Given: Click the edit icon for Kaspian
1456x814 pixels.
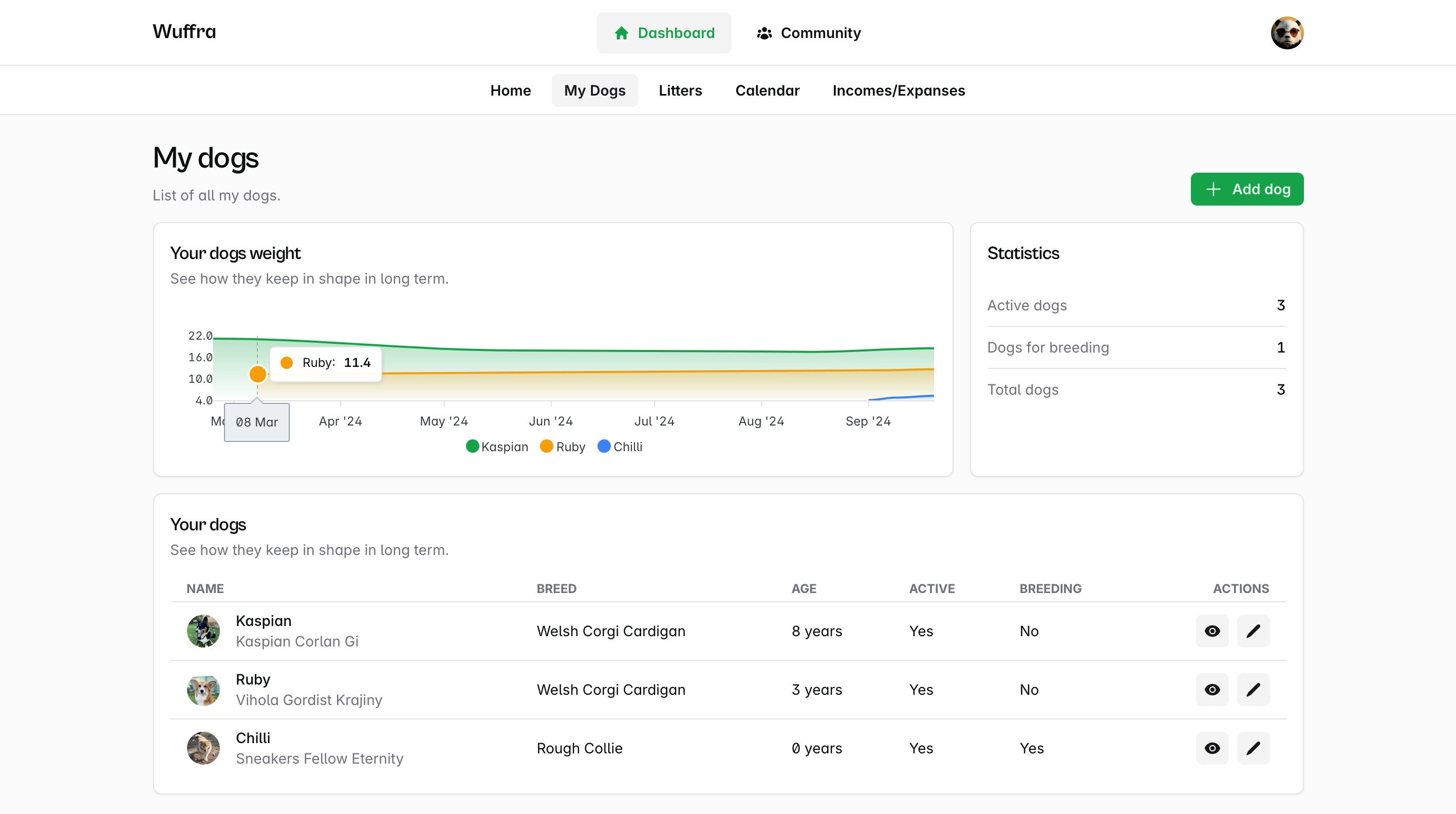Looking at the screenshot, I should [1253, 630].
